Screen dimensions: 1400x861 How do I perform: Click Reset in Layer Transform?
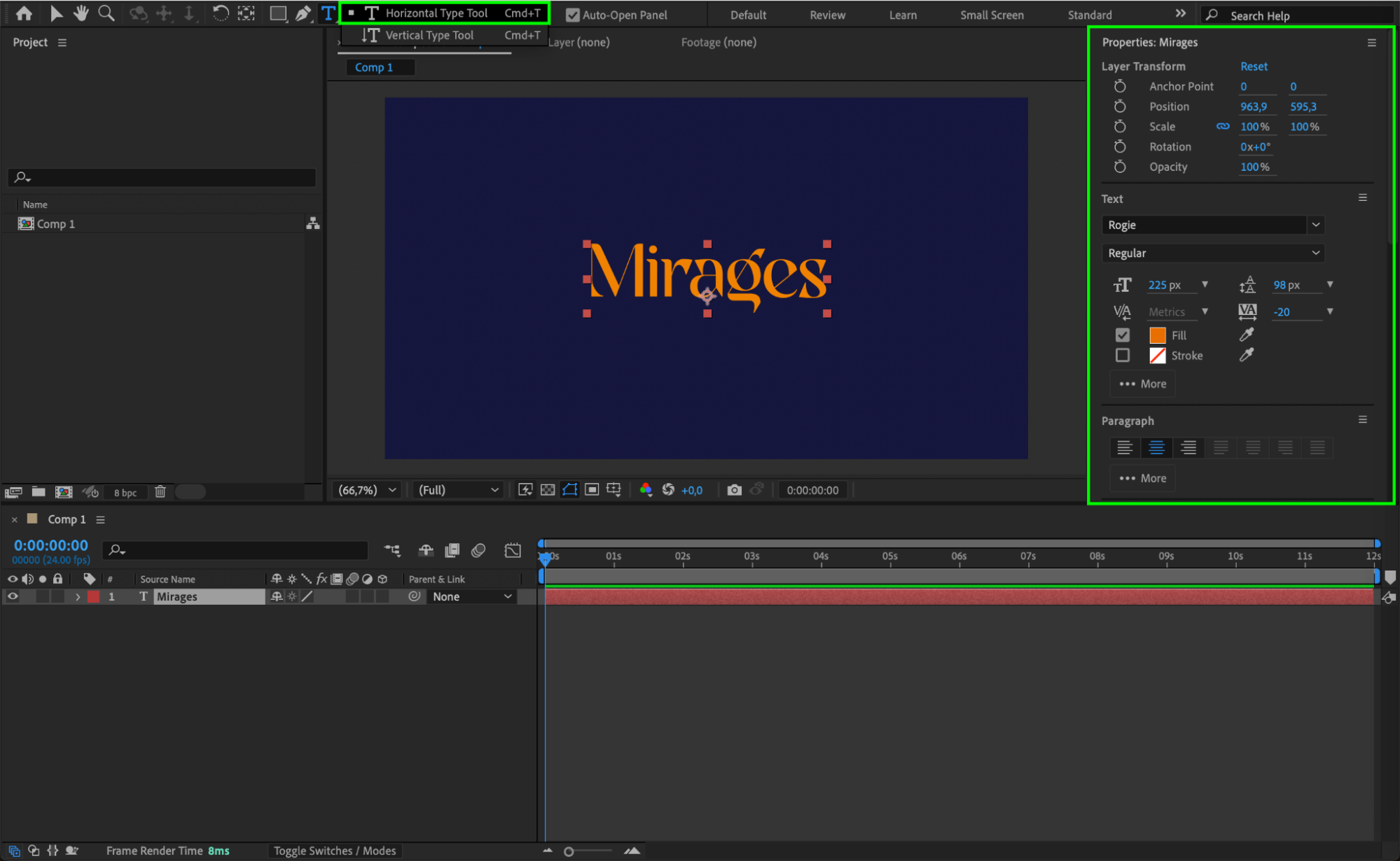click(1254, 66)
